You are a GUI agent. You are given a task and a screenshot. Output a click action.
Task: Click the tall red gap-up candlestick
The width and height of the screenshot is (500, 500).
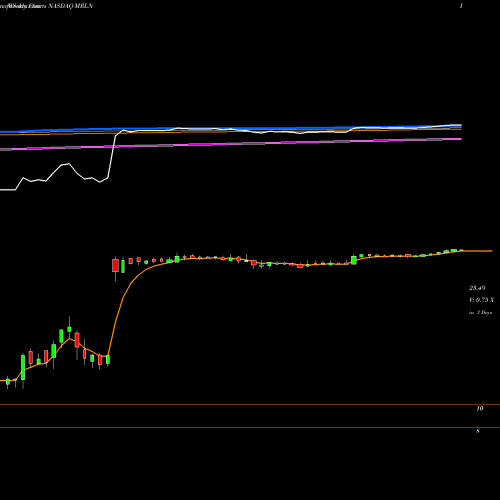click(x=115, y=266)
